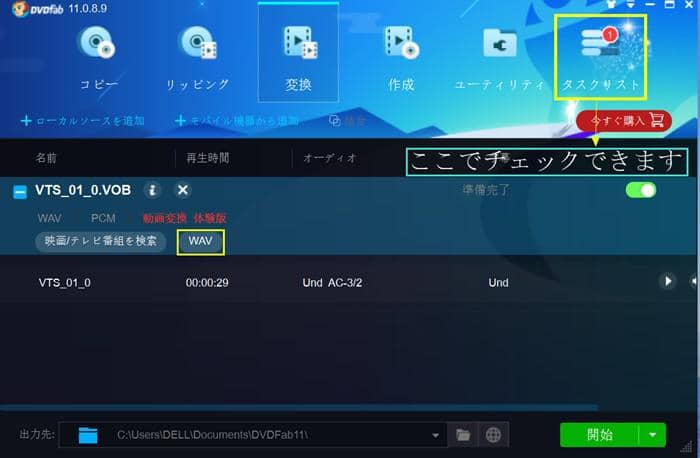This screenshot has width=700, height=458.
Task: Open the Ripping (リッピング) module
Action: pos(198,58)
